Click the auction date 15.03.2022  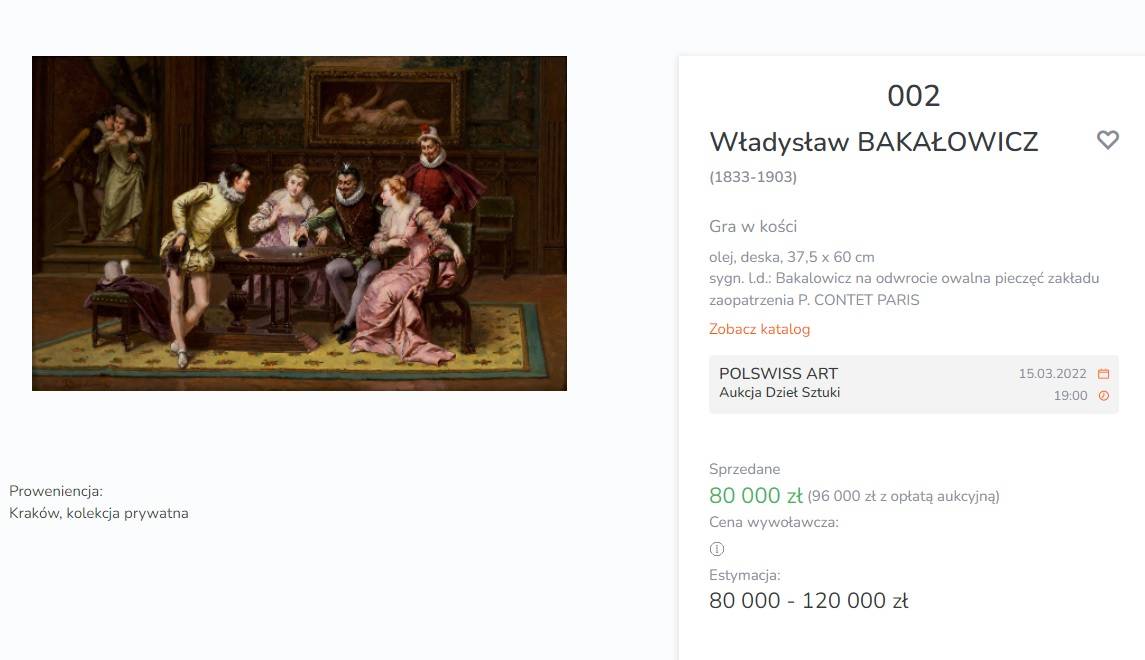coord(1052,374)
